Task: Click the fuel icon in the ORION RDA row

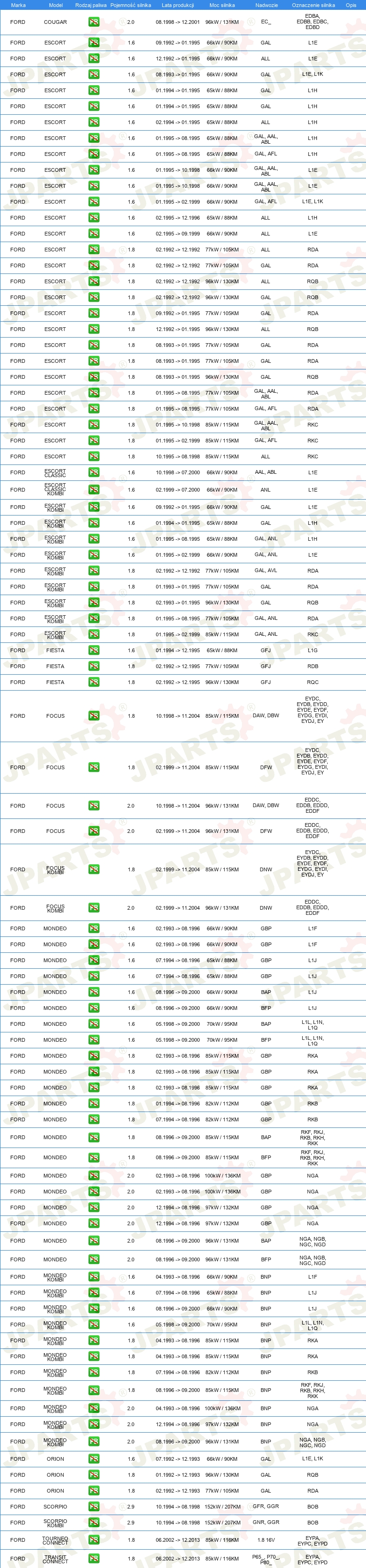Action: (x=94, y=1491)
